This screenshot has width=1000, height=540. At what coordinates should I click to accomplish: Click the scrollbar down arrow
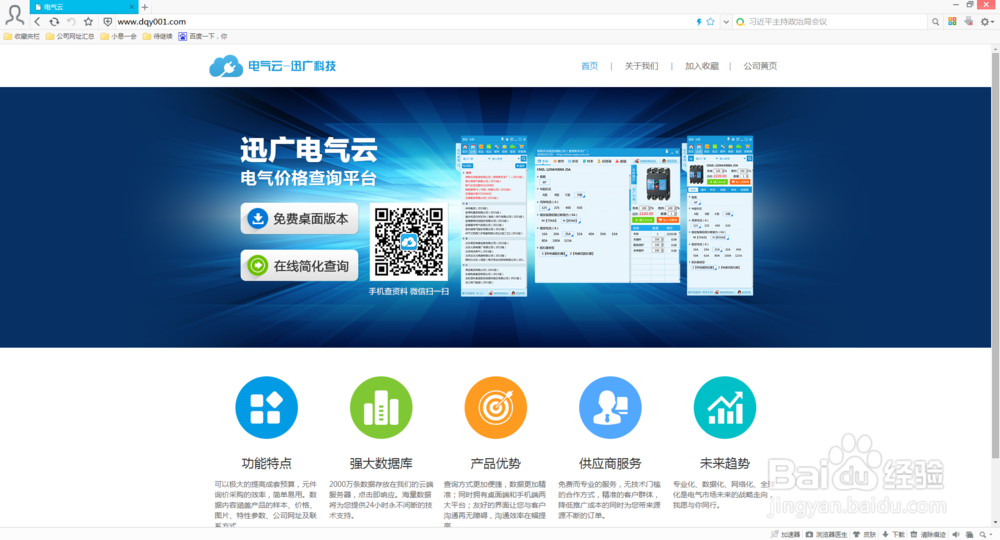click(995, 523)
